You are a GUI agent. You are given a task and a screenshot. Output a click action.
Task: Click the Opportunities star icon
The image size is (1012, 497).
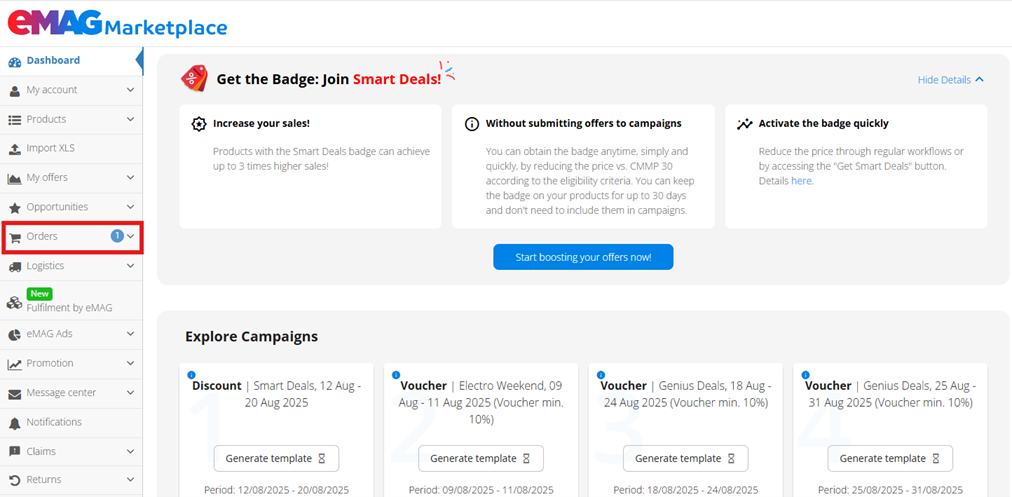(x=15, y=208)
